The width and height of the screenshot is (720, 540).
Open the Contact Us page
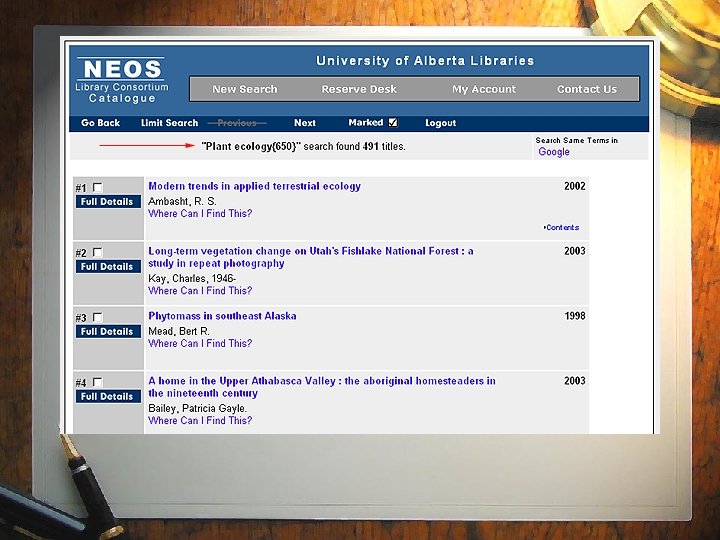pyautogui.click(x=587, y=89)
